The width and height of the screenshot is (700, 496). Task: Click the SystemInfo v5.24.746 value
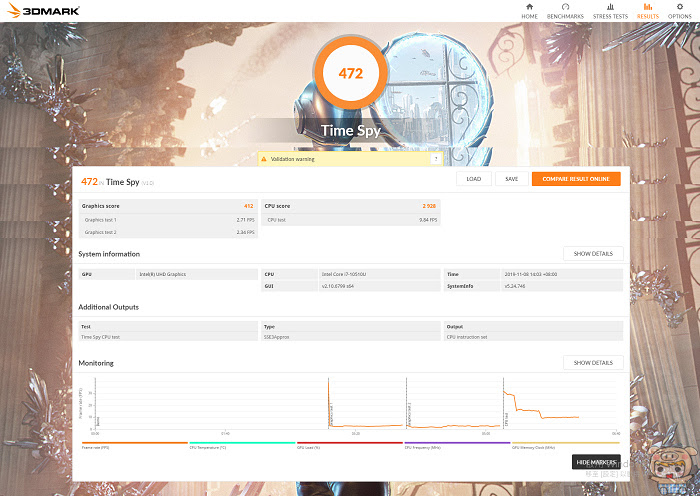514,286
